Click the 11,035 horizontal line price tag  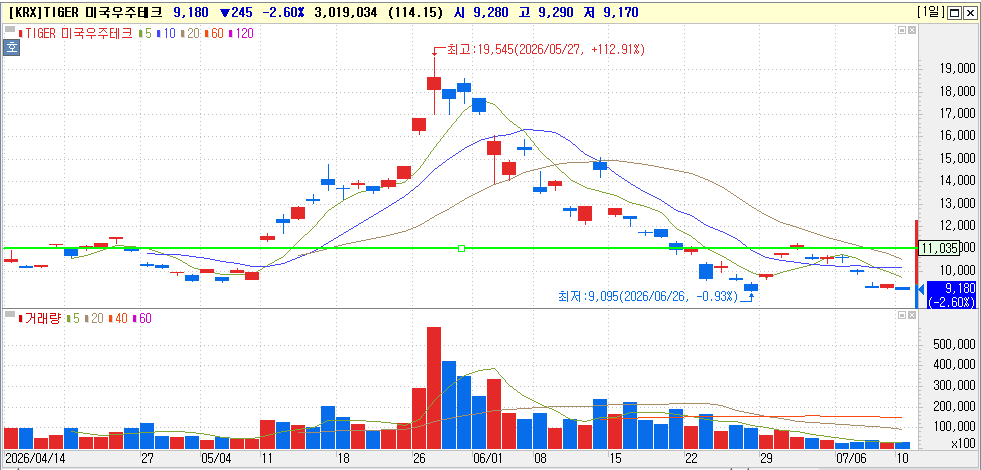pyautogui.click(x=939, y=248)
